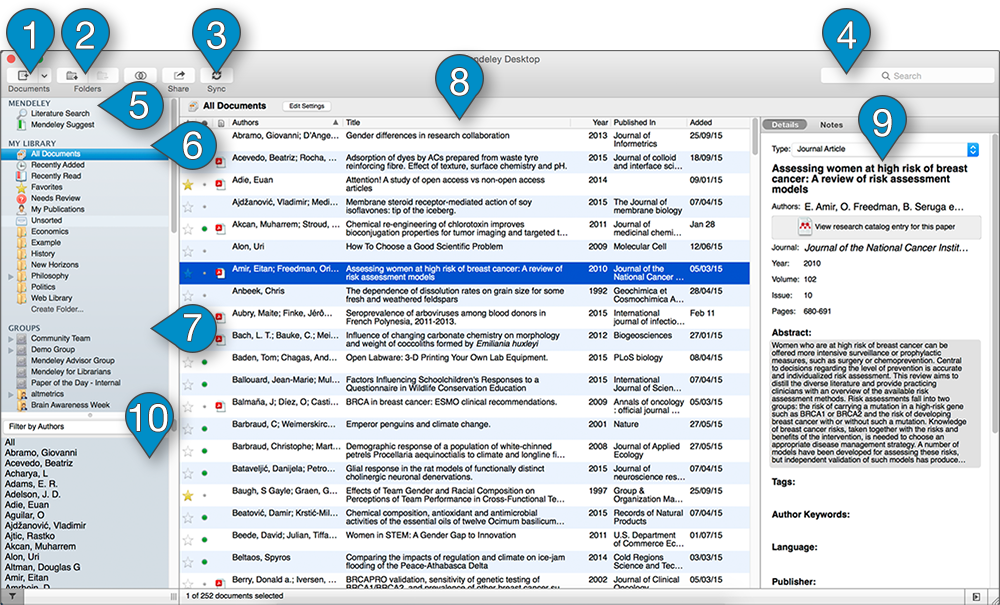Select Needs Review in My Library
Image resolution: width=1000 pixels, height=605 pixels.
tap(55, 197)
